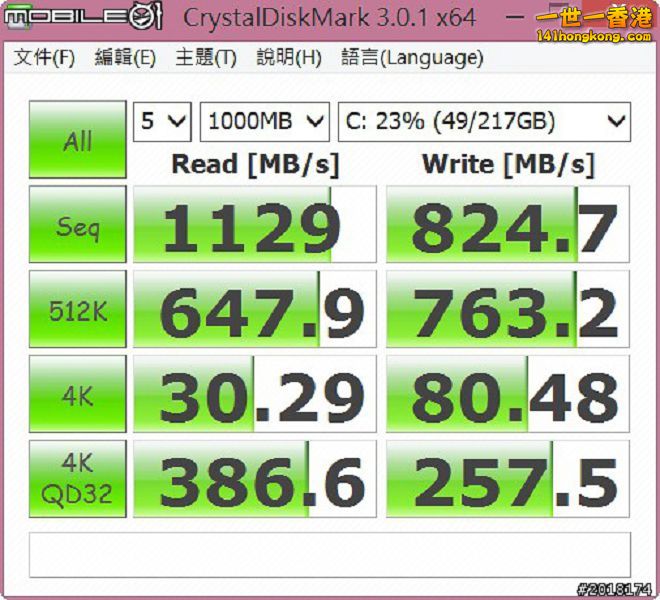Open the 1000MB test size dropdown
The width and height of the screenshot is (660, 600).
[x=265, y=122]
